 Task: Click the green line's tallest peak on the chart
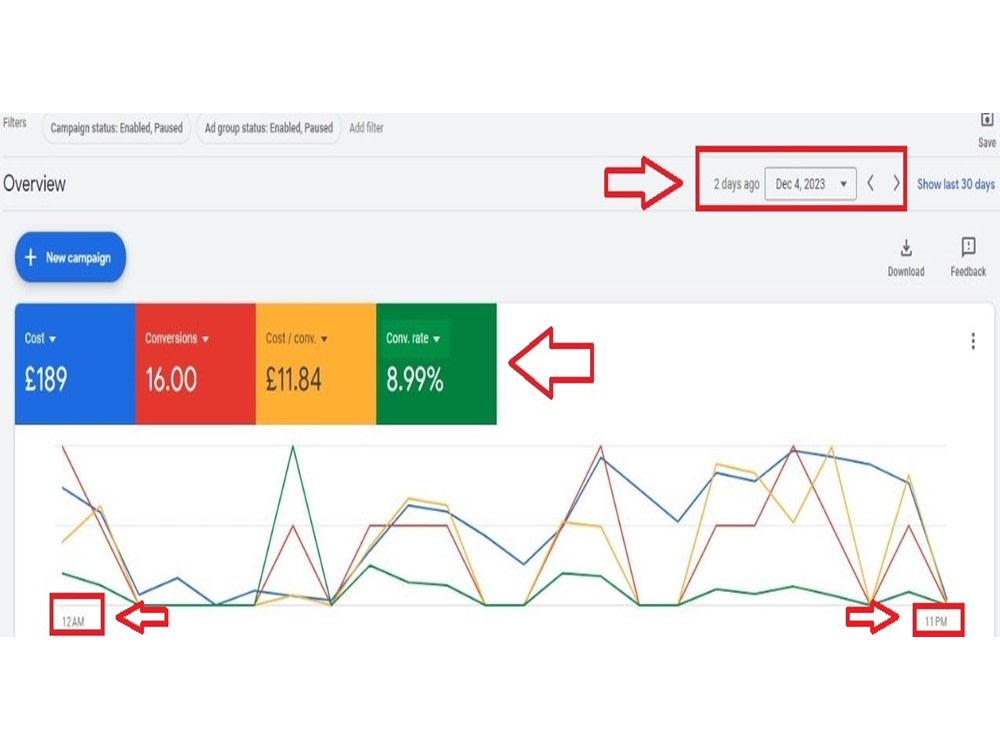coord(293,447)
